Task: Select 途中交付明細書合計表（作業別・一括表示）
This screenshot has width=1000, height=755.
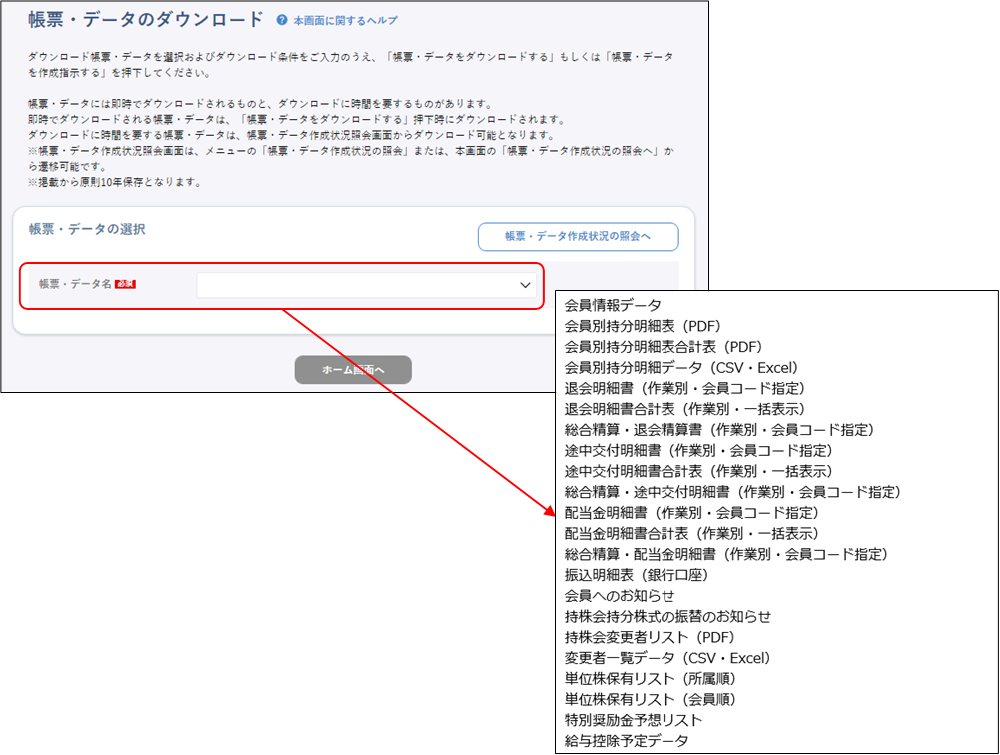Action: click(698, 471)
